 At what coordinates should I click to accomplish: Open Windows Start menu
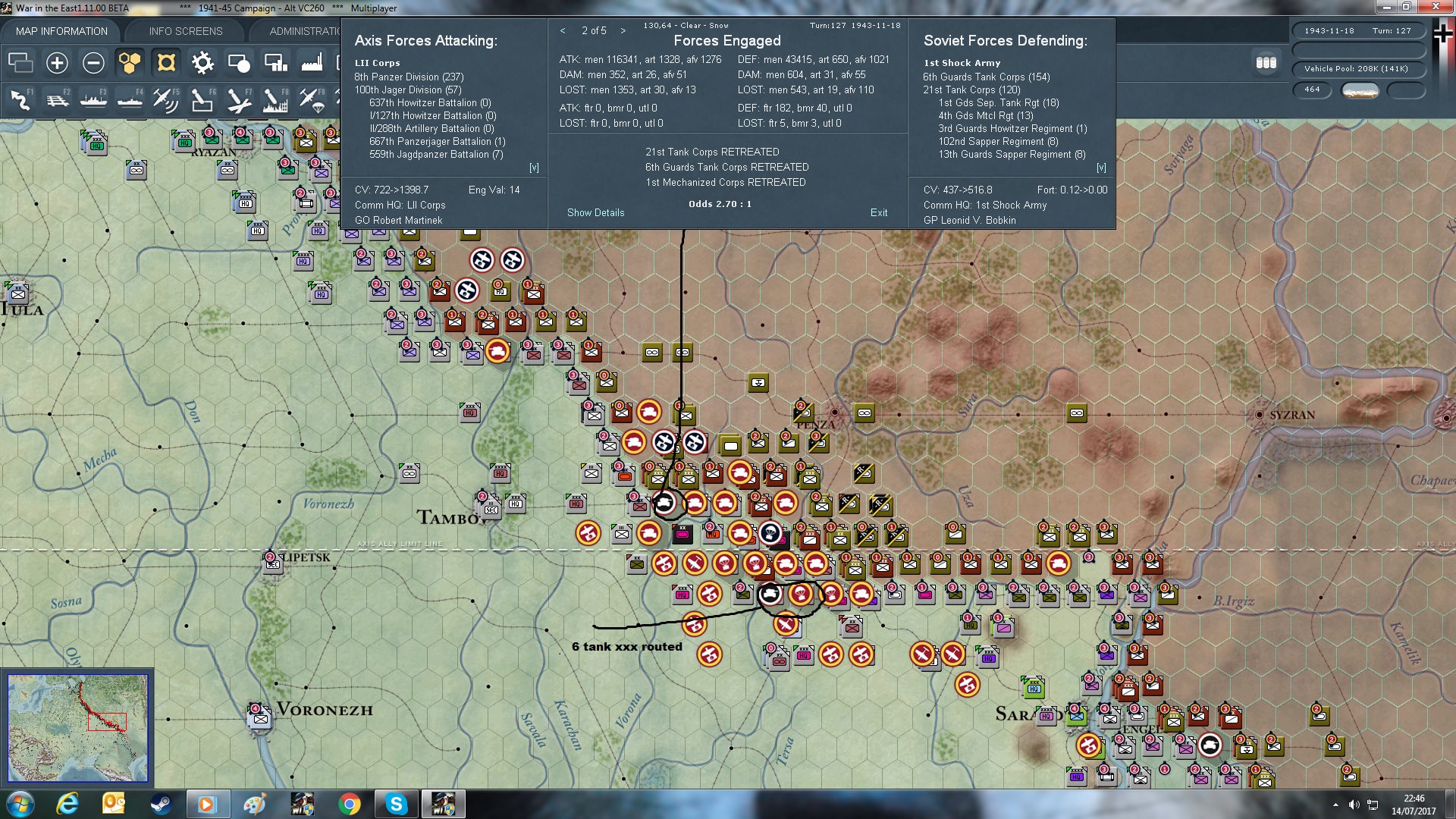point(20,804)
